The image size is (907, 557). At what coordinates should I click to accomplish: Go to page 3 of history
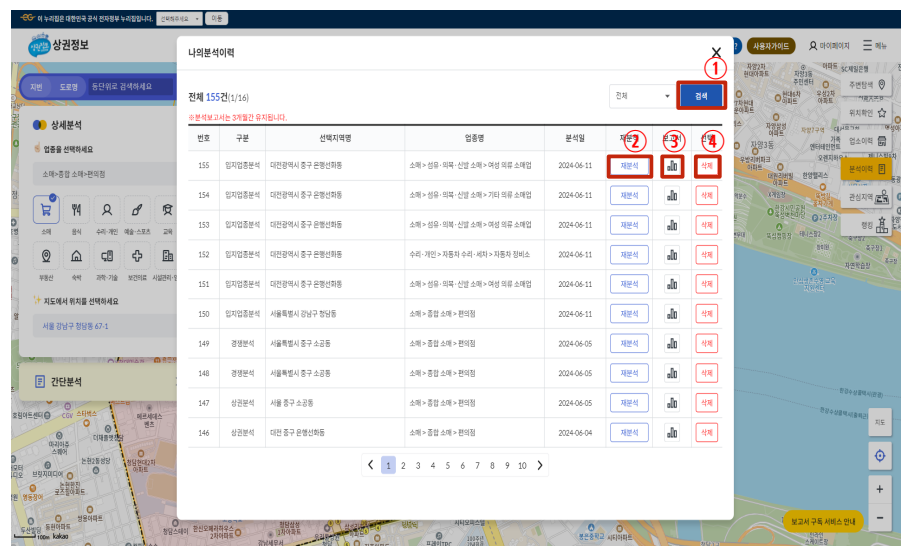[418, 466]
